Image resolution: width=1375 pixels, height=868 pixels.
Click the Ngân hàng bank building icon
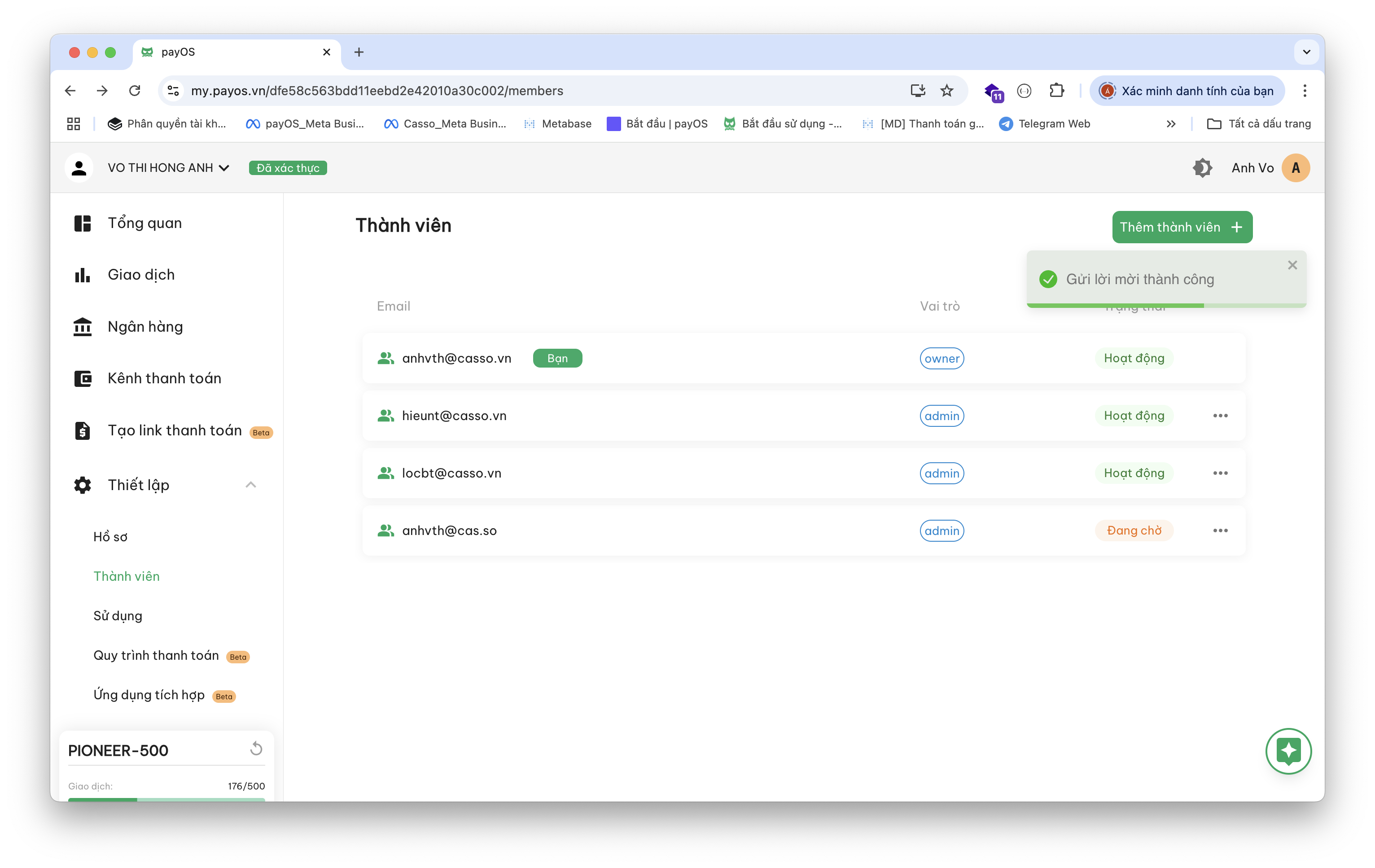coord(83,327)
